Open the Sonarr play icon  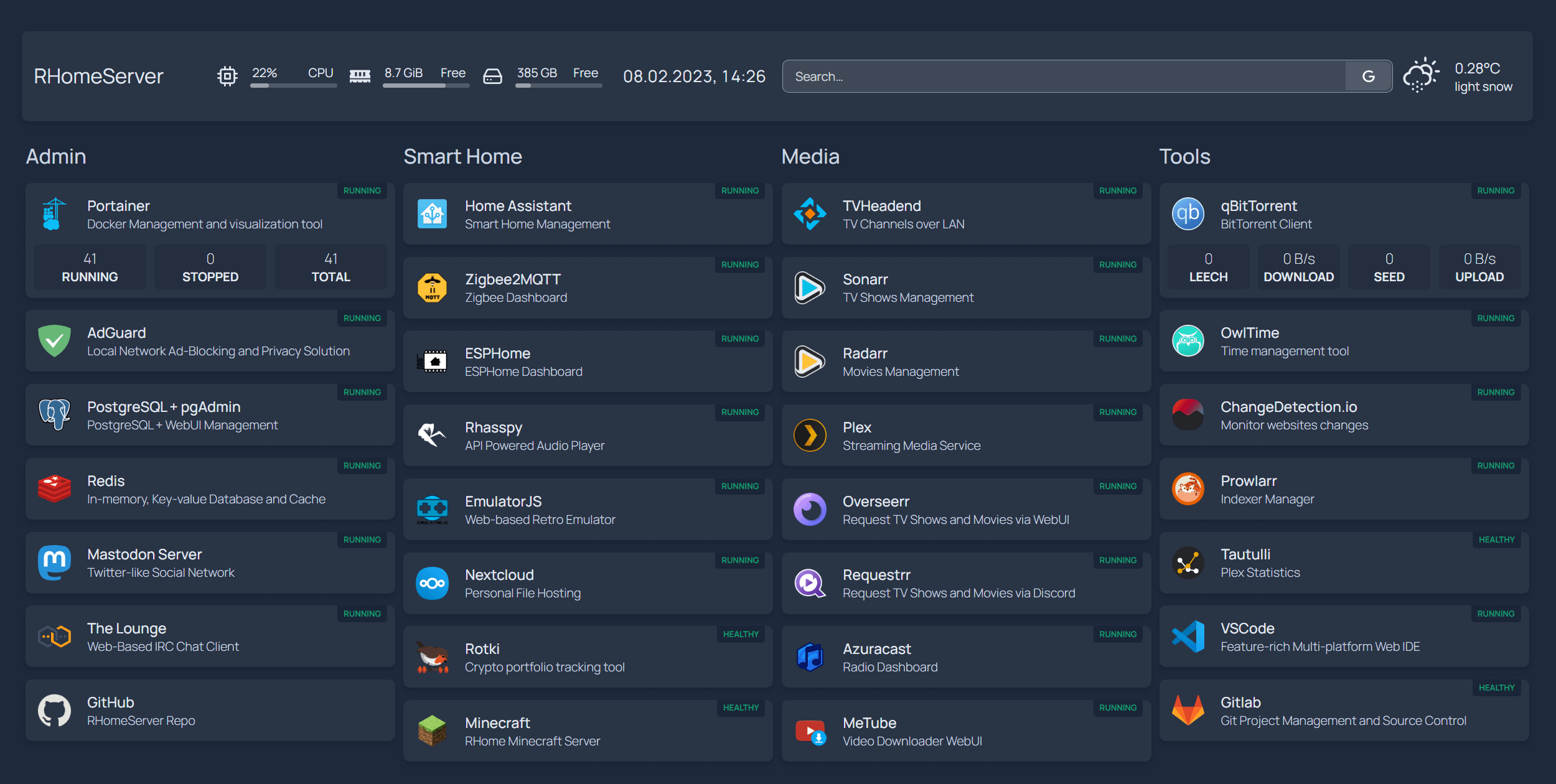point(810,288)
